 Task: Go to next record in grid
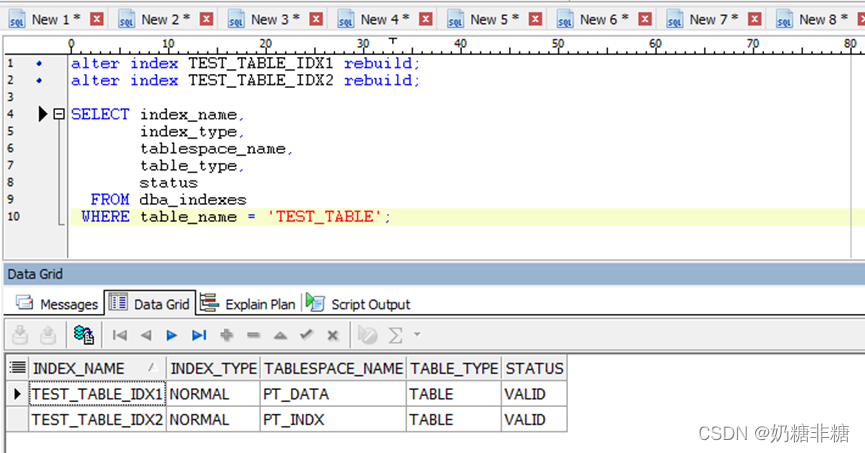tap(172, 335)
